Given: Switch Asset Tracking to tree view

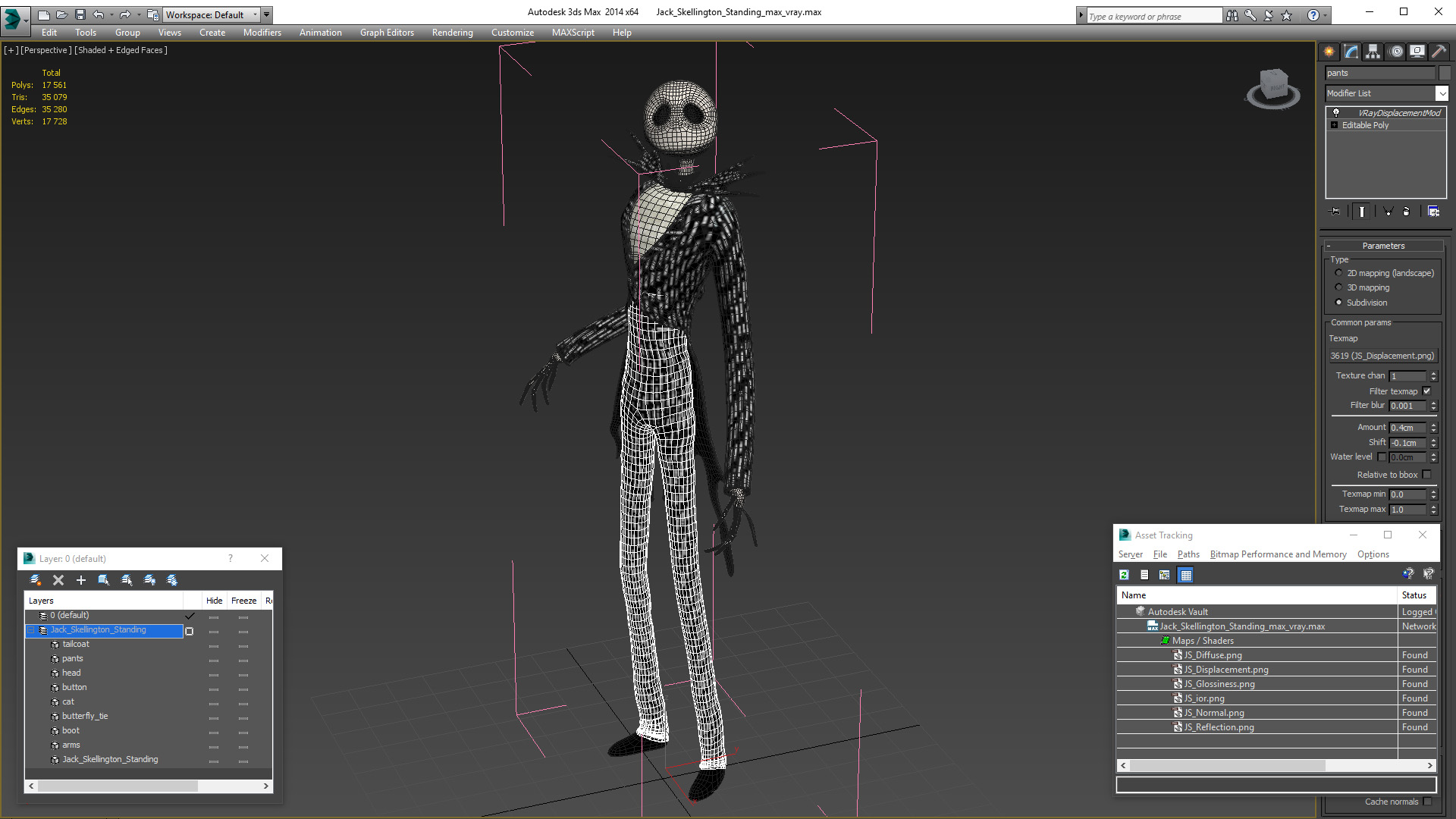Looking at the screenshot, I should coord(1165,575).
